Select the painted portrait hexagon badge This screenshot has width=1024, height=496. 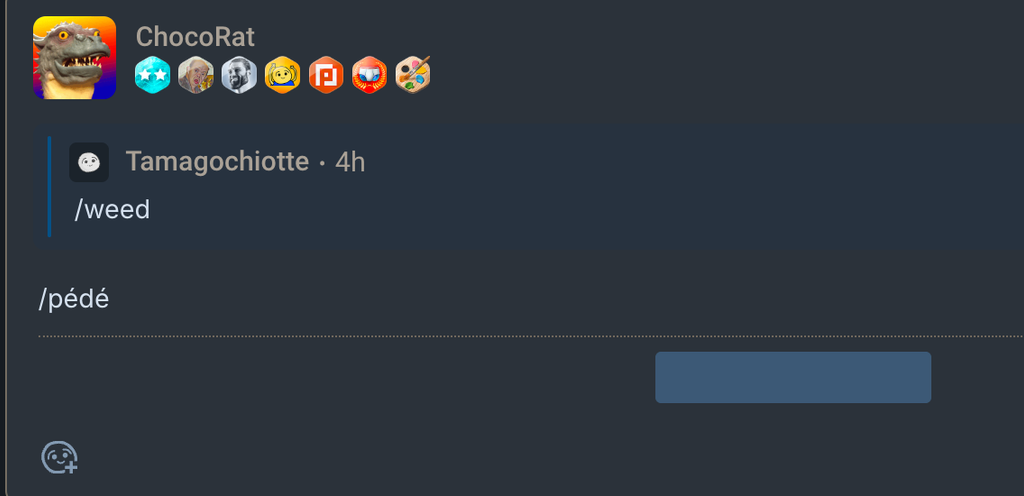pos(196,75)
